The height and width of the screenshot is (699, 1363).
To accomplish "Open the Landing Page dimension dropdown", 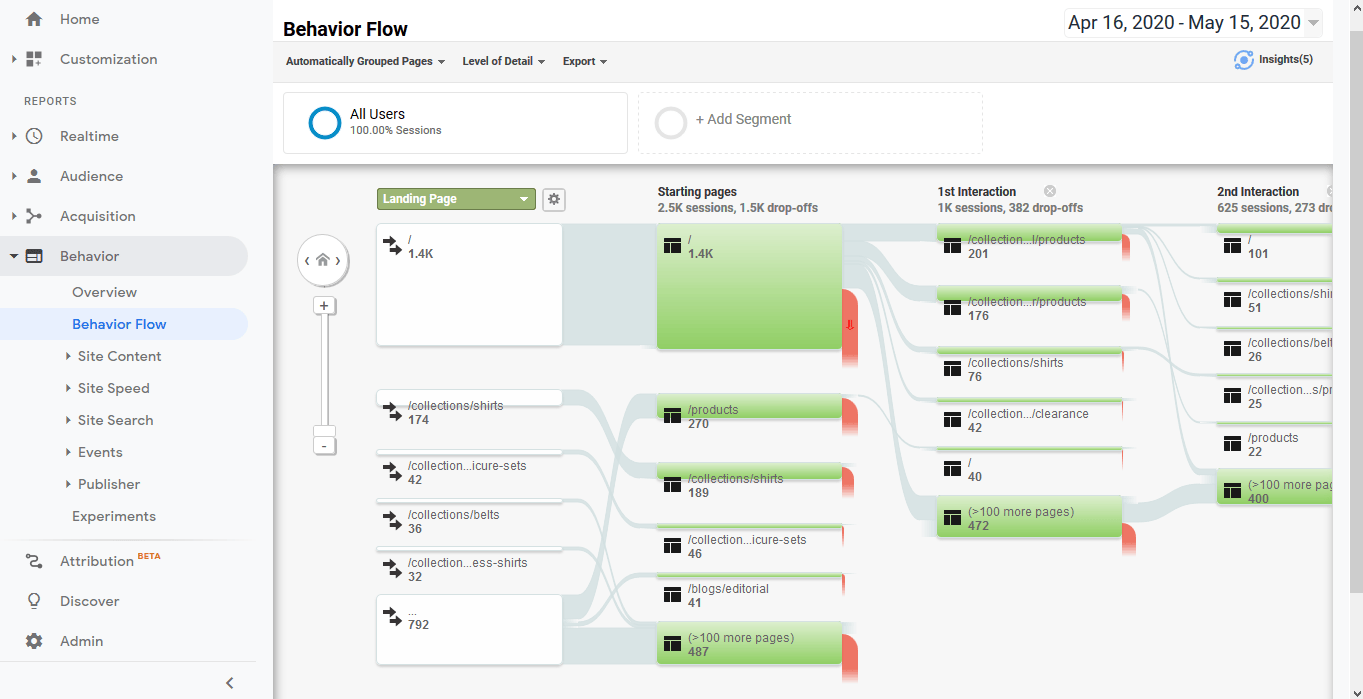I will [456, 199].
